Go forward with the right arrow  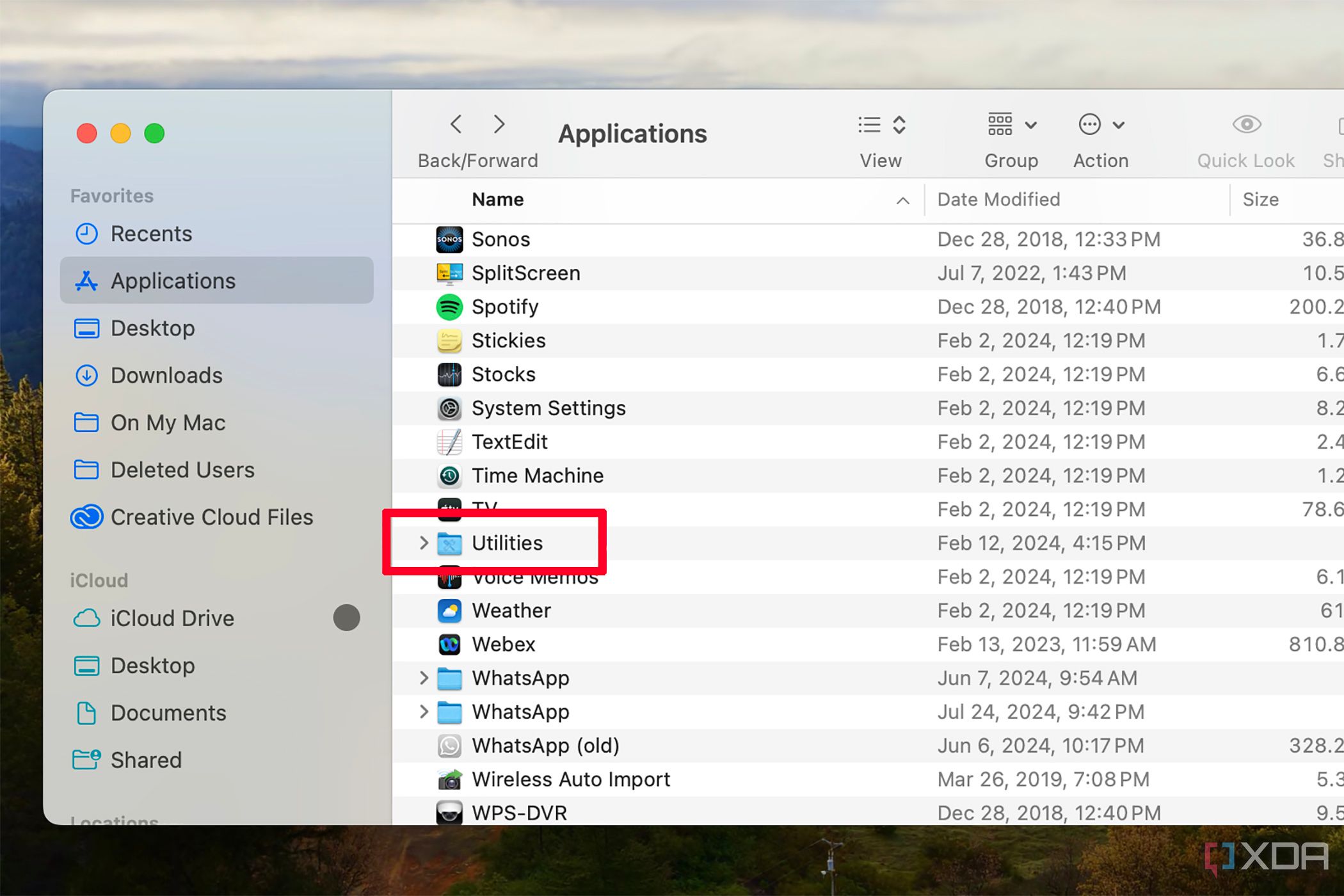pyautogui.click(x=499, y=124)
